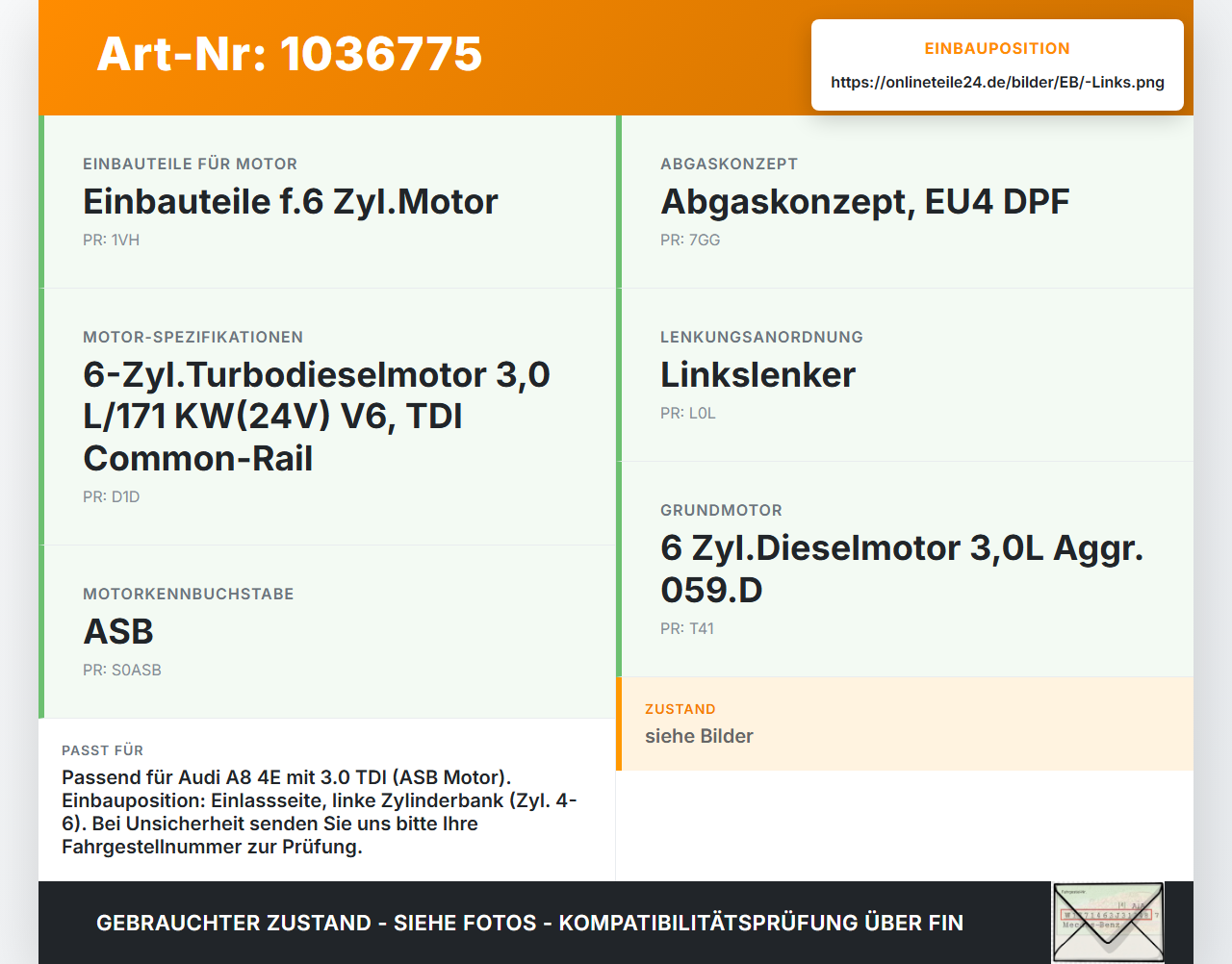Image resolution: width=1232 pixels, height=964 pixels.
Task: Click the Art-Nr: 1036775 heading
Action: [289, 54]
